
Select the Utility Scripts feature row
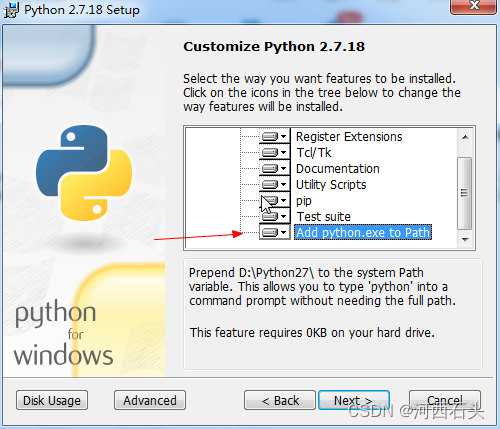point(331,185)
